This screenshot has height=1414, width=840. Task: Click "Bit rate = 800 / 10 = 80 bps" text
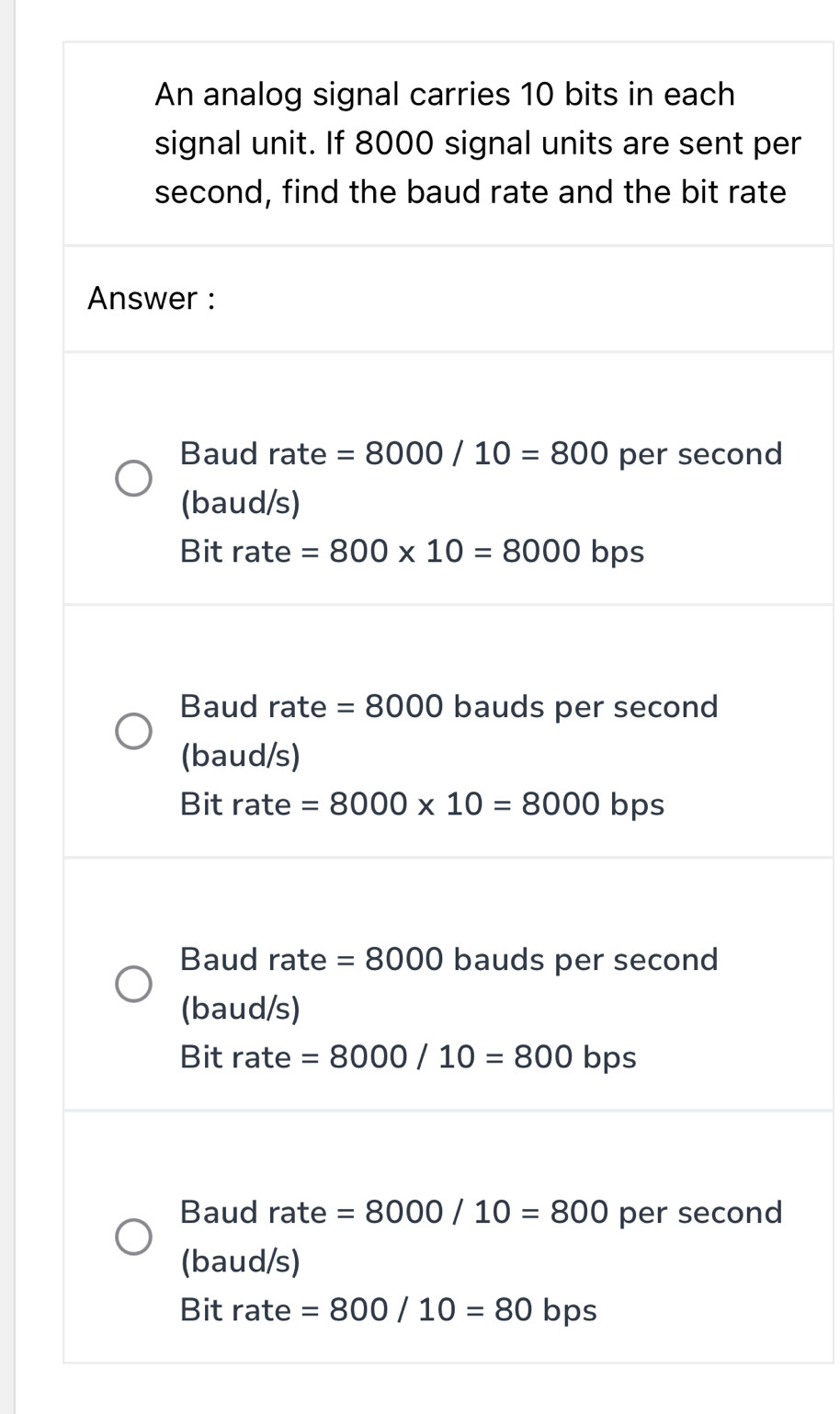pos(388,1310)
